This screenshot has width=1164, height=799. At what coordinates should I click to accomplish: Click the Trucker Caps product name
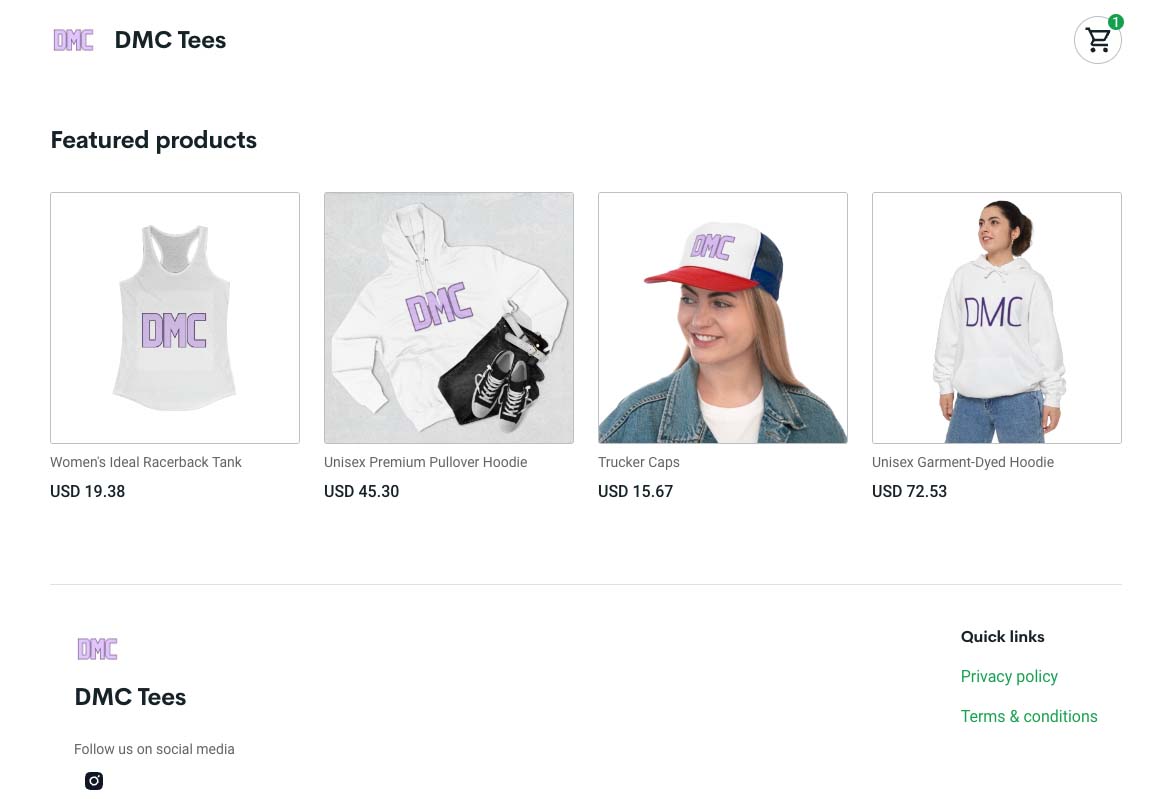pyautogui.click(x=639, y=462)
